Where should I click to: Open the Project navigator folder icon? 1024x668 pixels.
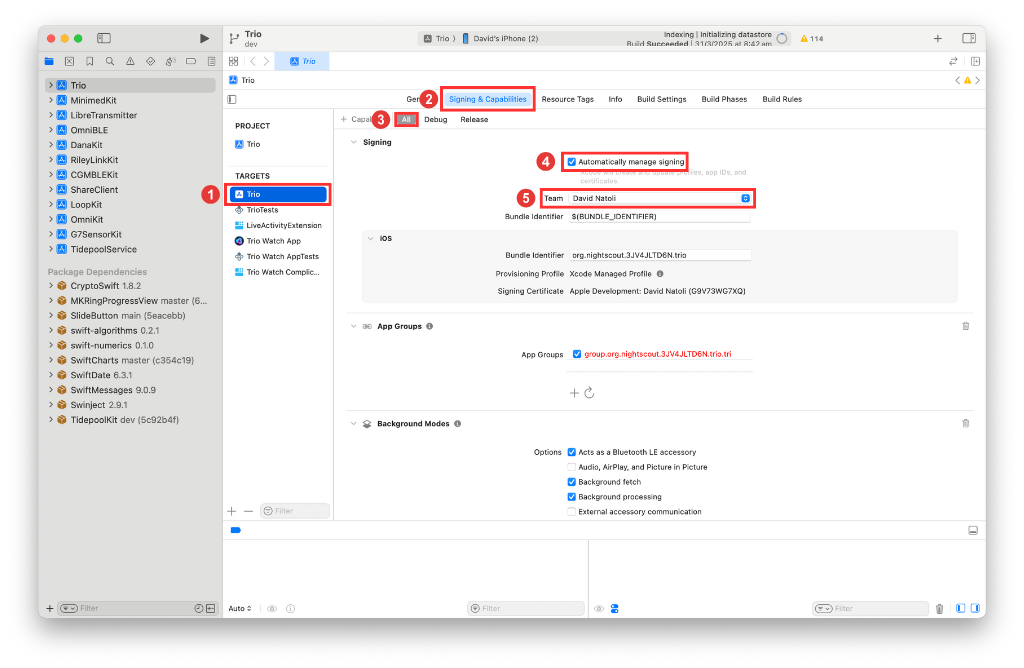[x=50, y=61]
